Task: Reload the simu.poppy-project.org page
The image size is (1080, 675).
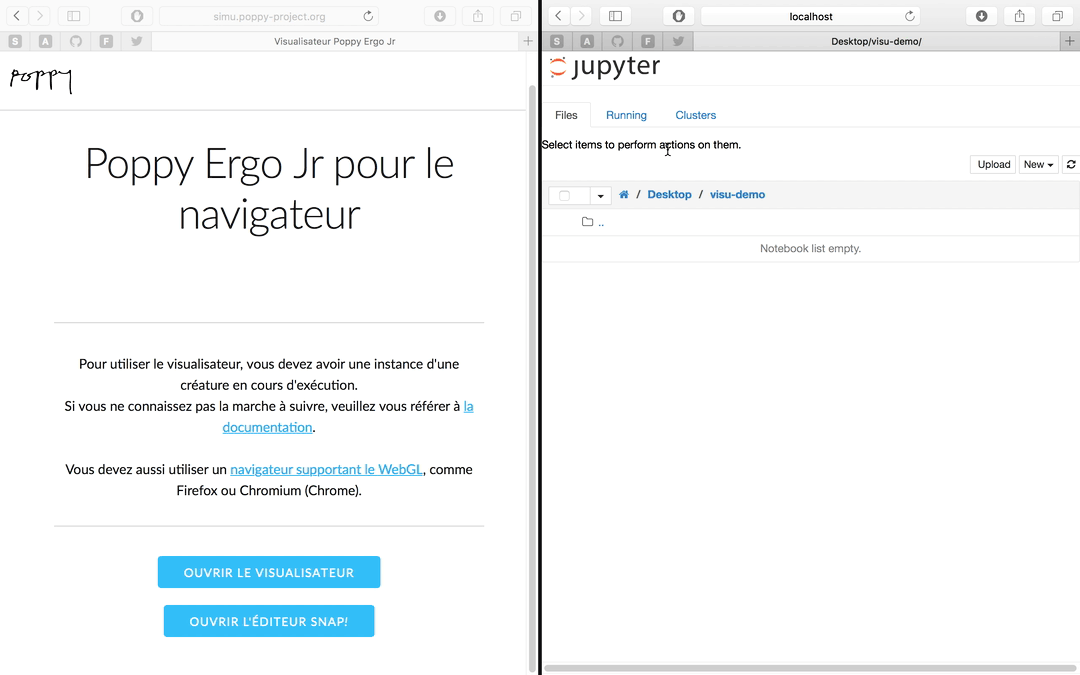Action: pyautogui.click(x=368, y=16)
